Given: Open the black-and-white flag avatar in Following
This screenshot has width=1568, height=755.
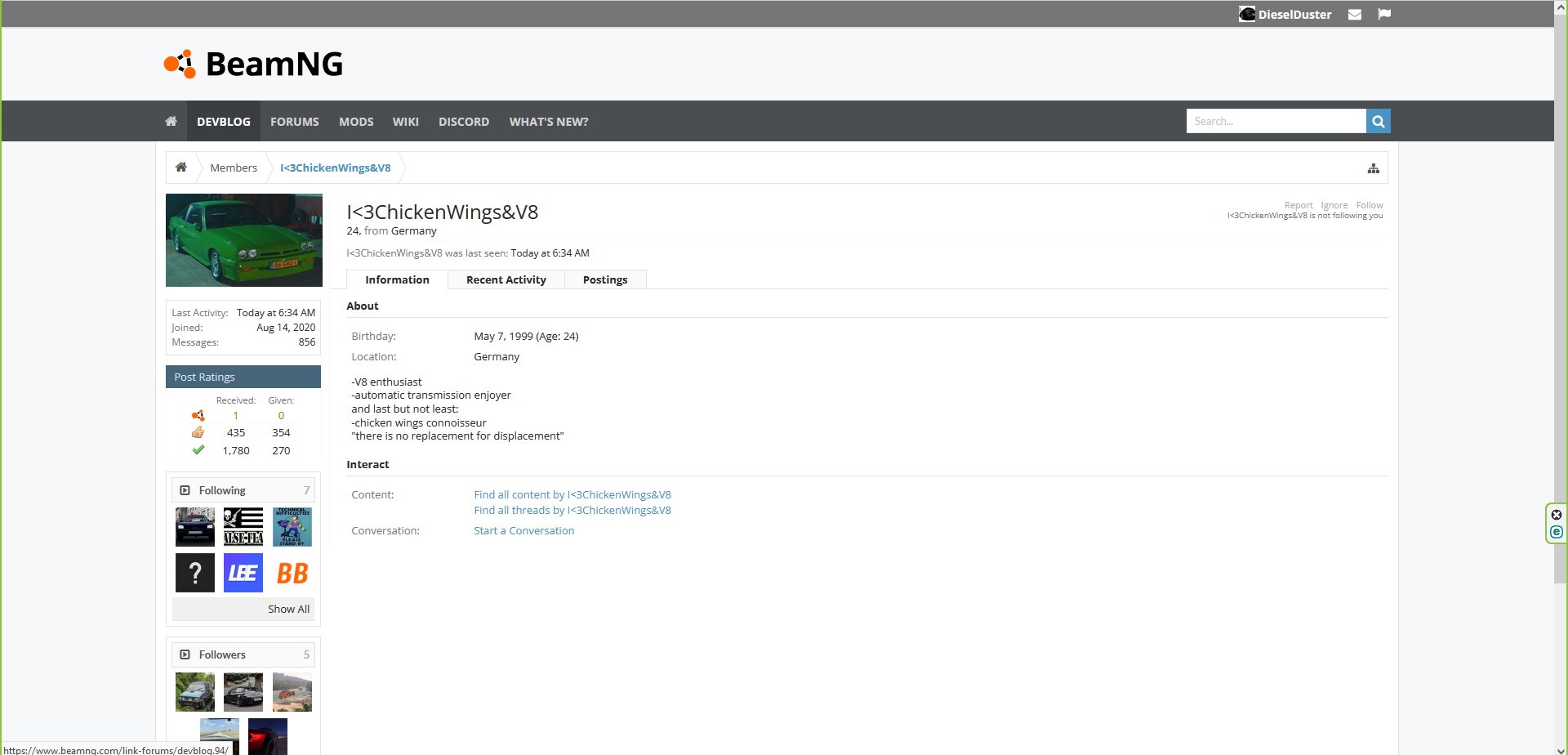Looking at the screenshot, I should pos(243,527).
